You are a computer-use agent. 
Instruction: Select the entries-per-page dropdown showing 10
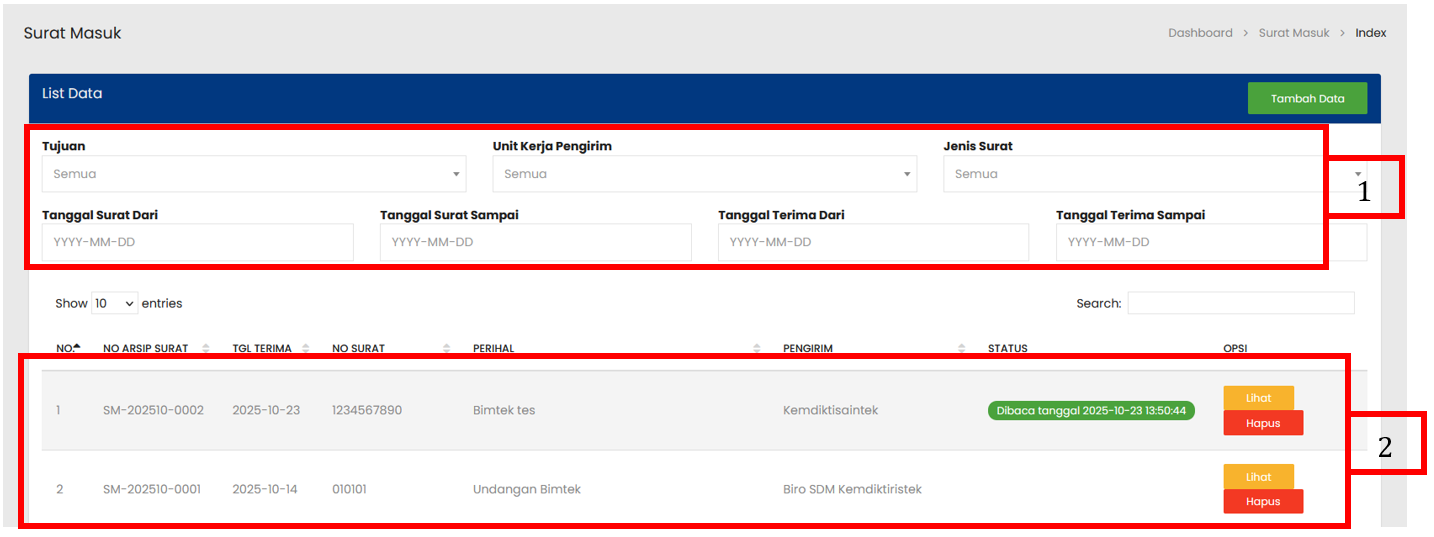click(115, 303)
